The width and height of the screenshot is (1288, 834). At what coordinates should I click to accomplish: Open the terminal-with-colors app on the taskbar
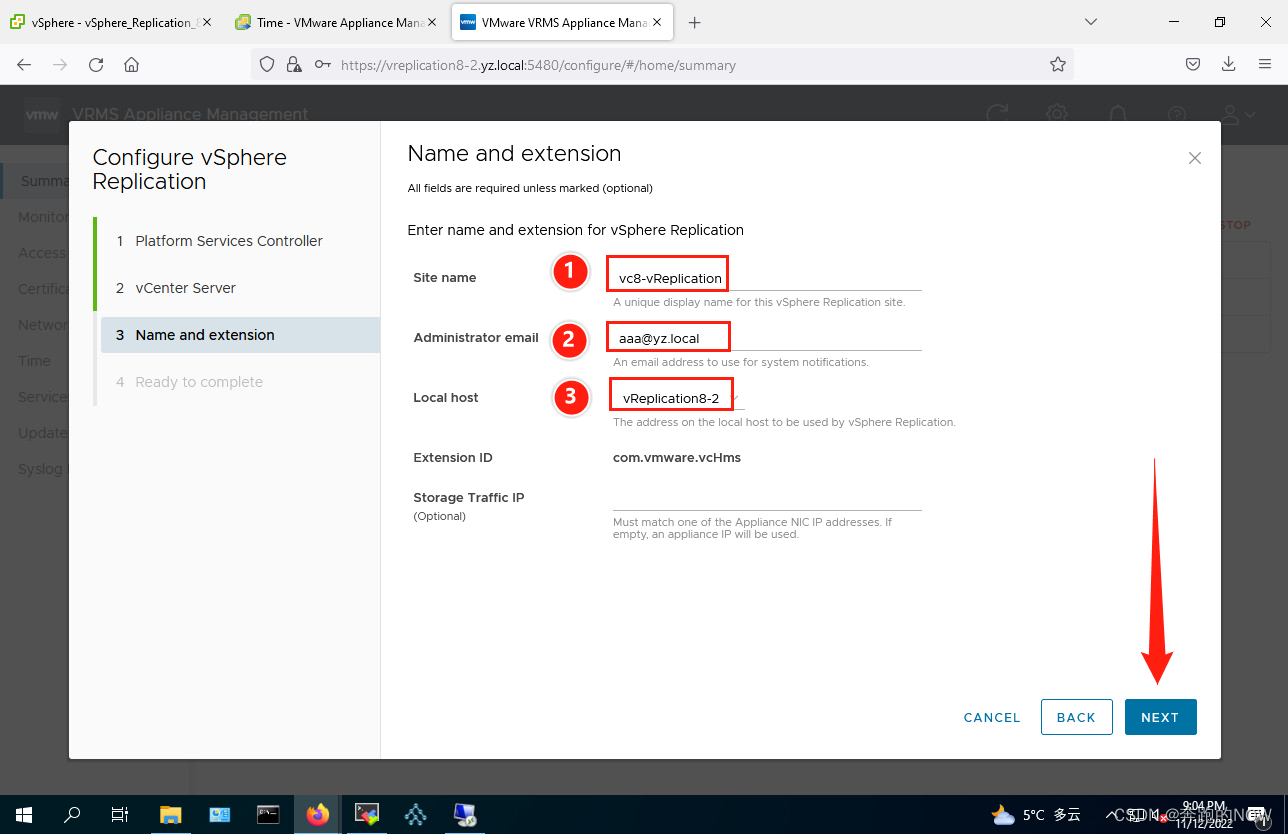pos(367,814)
